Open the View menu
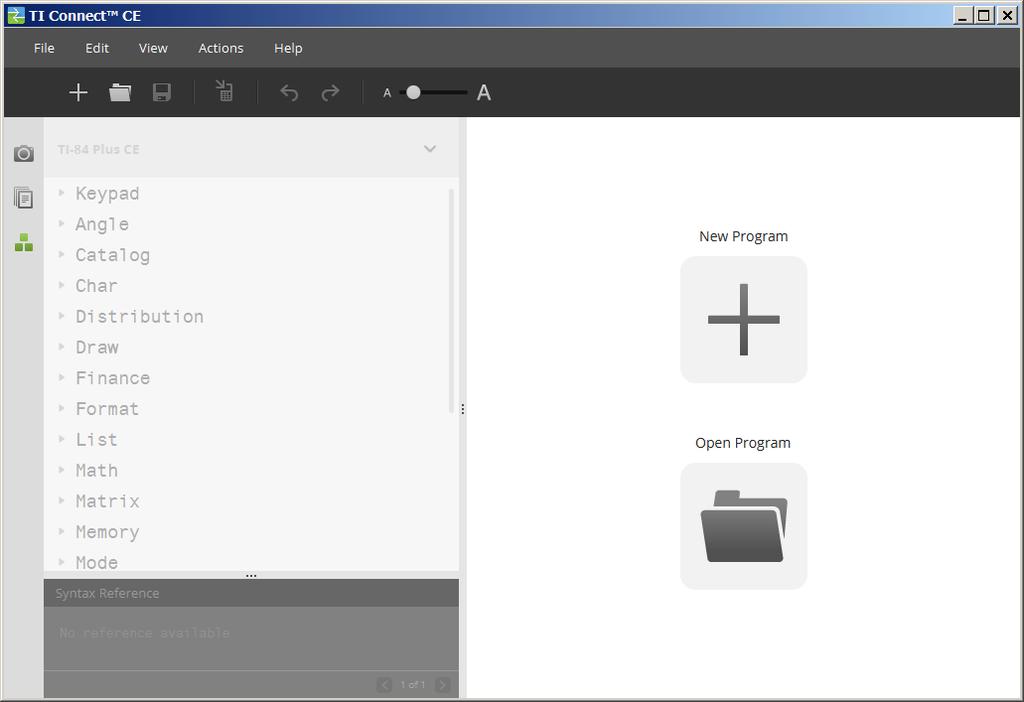This screenshot has height=702, width=1024. (x=153, y=48)
